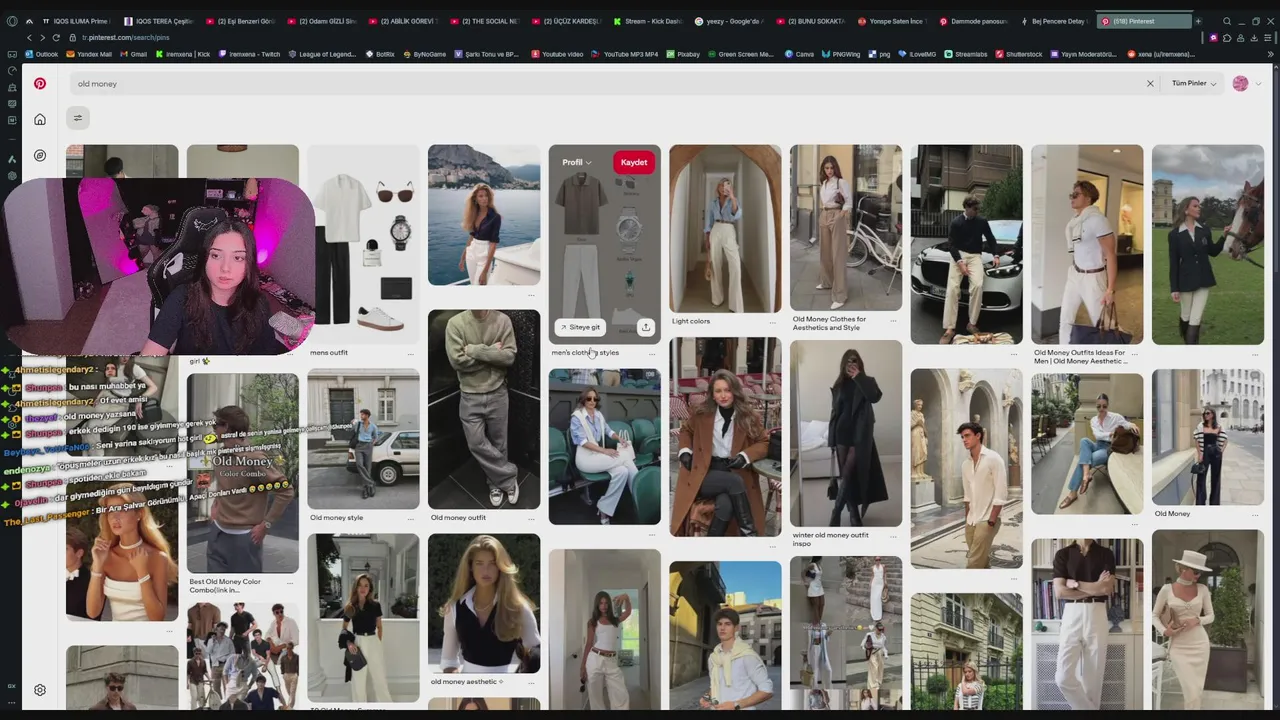
Task: Clear the old money search text
Action: [x=1150, y=84]
